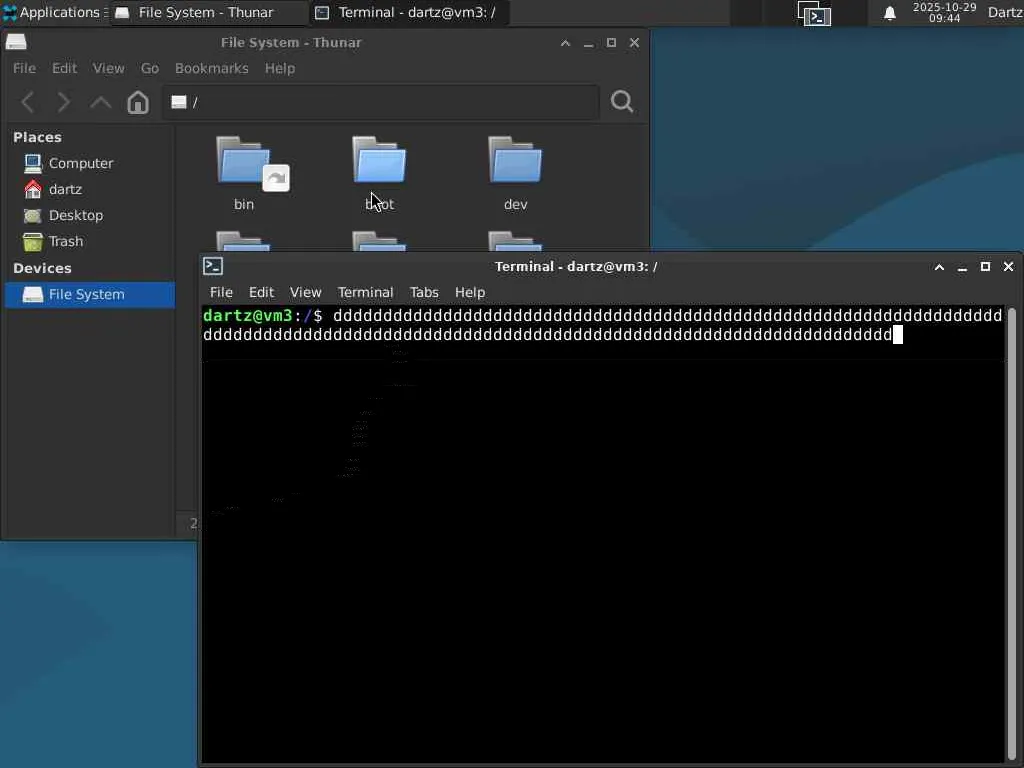Open Thunar Bookmarks menu
The image size is (1024, 768).
click(212, 68)
